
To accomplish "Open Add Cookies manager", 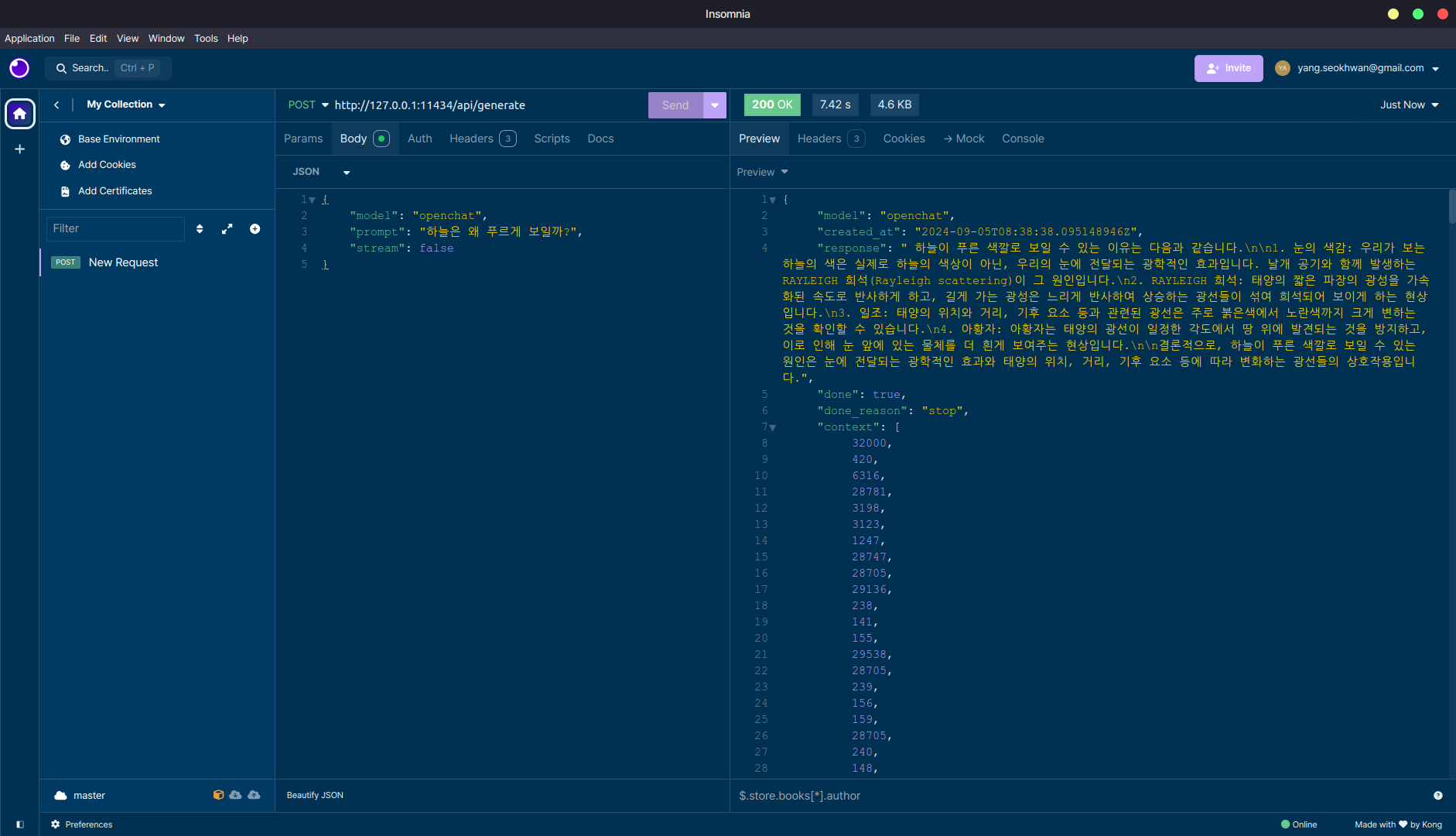I will tap(97, 165).
